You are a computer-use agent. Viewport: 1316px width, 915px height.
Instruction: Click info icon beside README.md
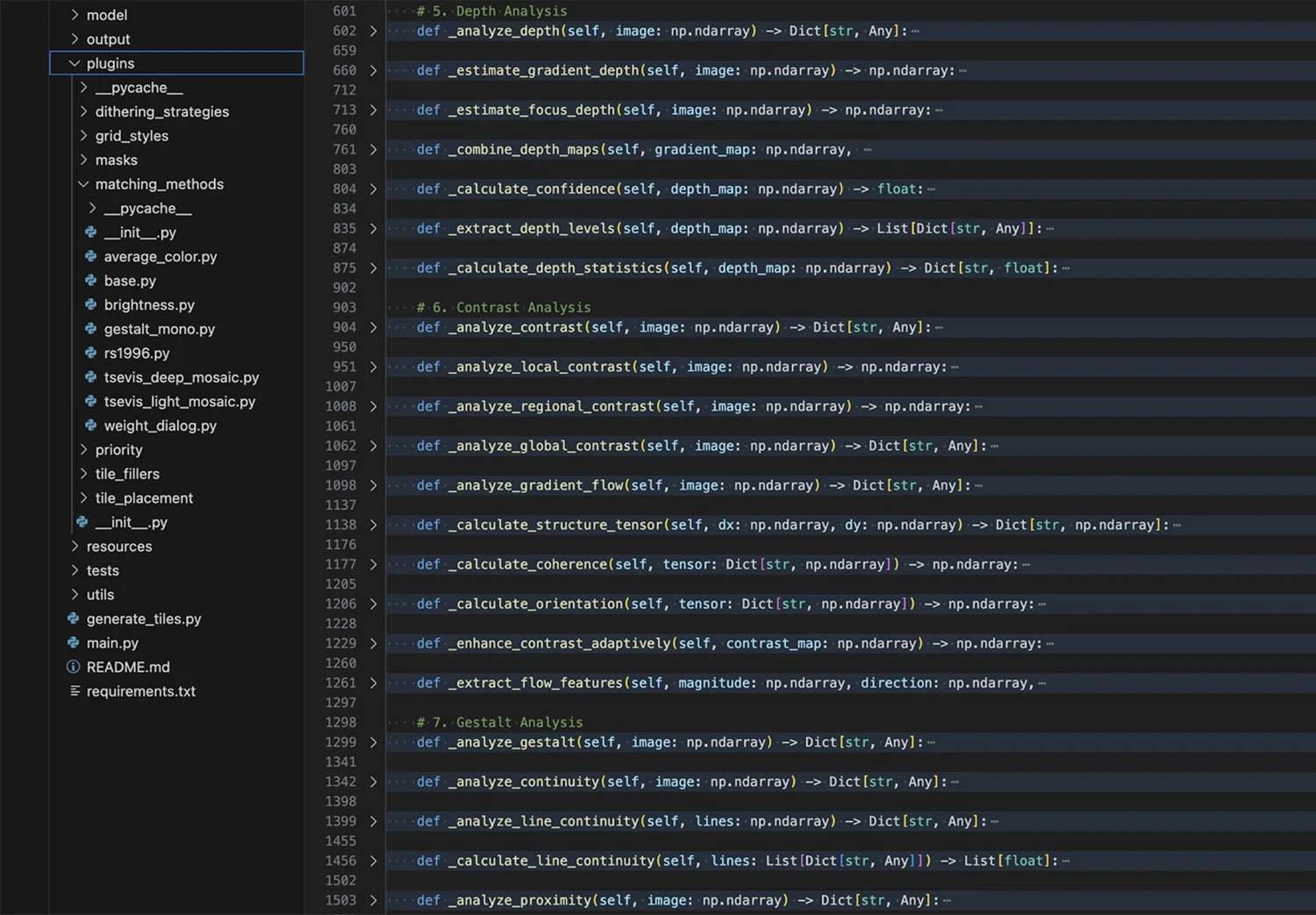click(74, 667)
